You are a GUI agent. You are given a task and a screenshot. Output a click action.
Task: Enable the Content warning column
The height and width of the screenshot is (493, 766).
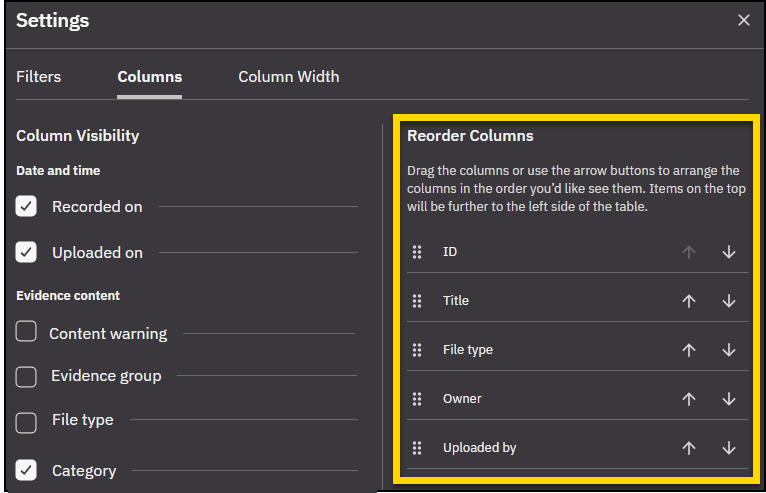pos(27,333)
